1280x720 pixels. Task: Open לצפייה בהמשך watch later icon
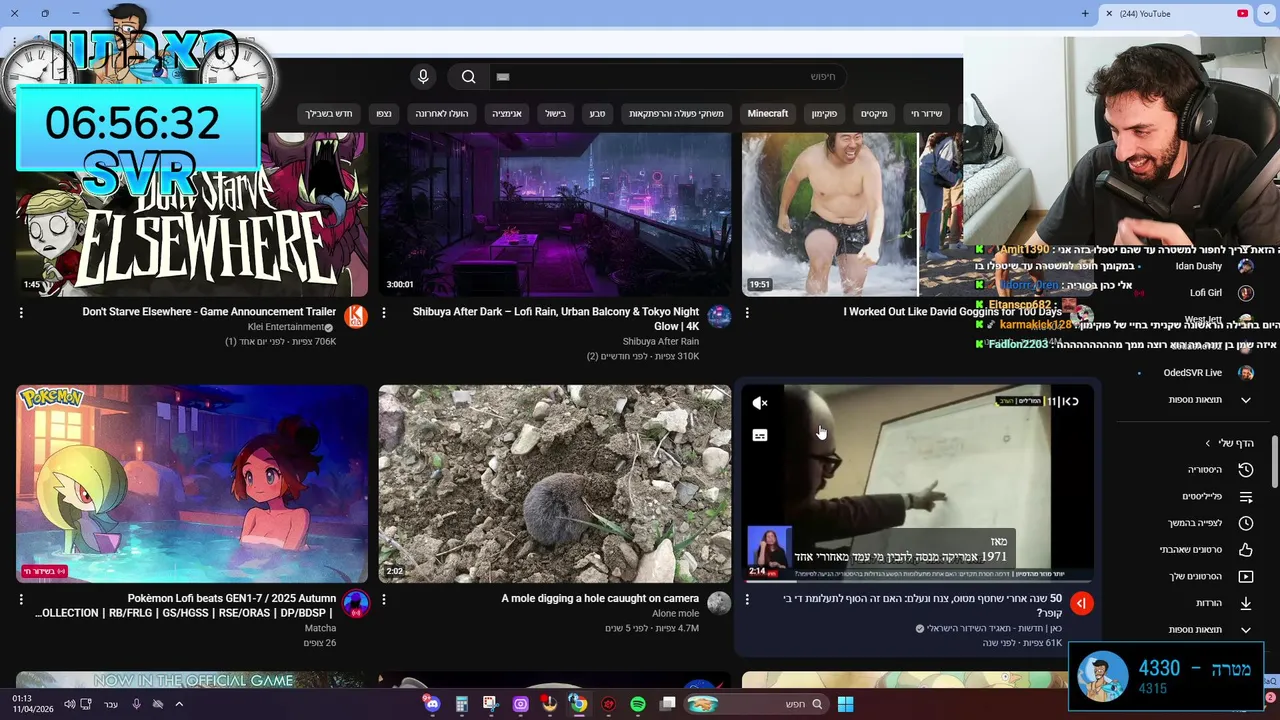pos(1245,523)
